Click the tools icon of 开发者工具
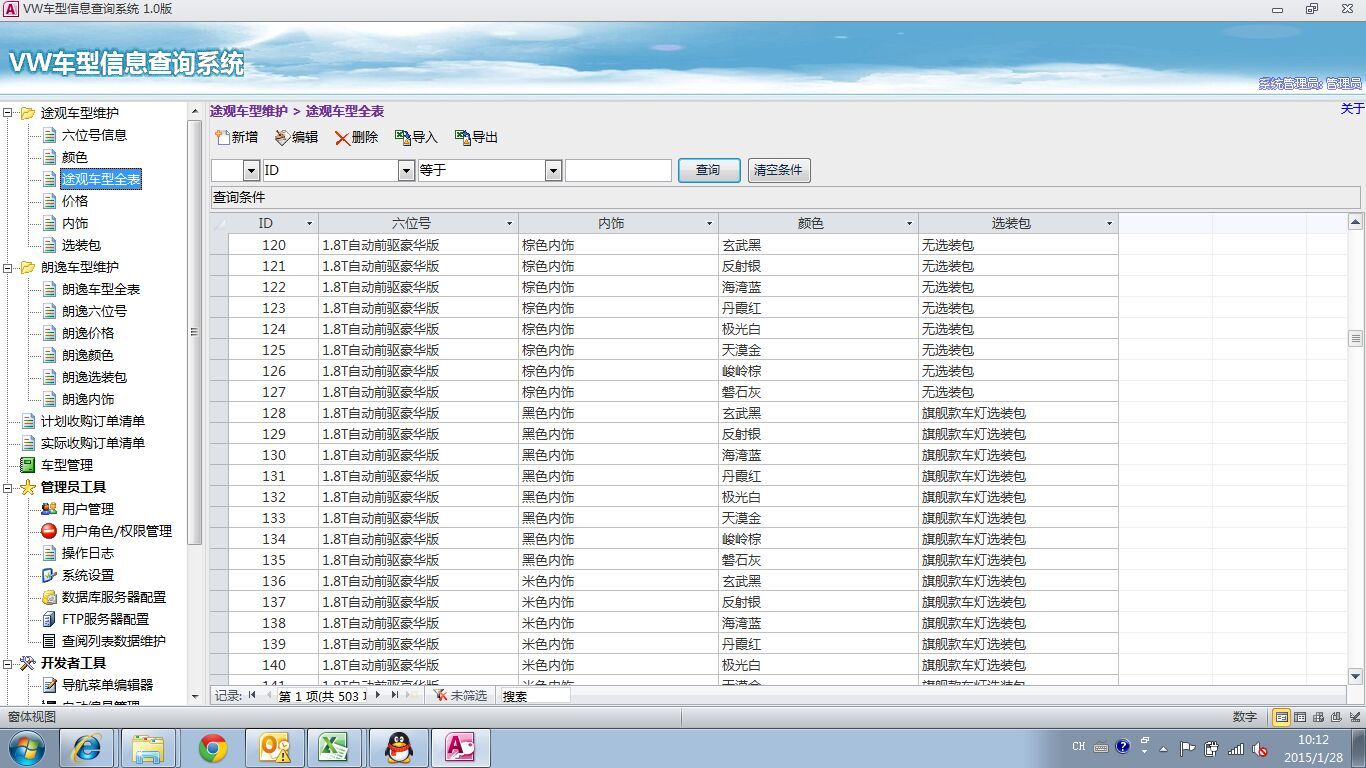 pyautogui.click(x=28, y=663)
